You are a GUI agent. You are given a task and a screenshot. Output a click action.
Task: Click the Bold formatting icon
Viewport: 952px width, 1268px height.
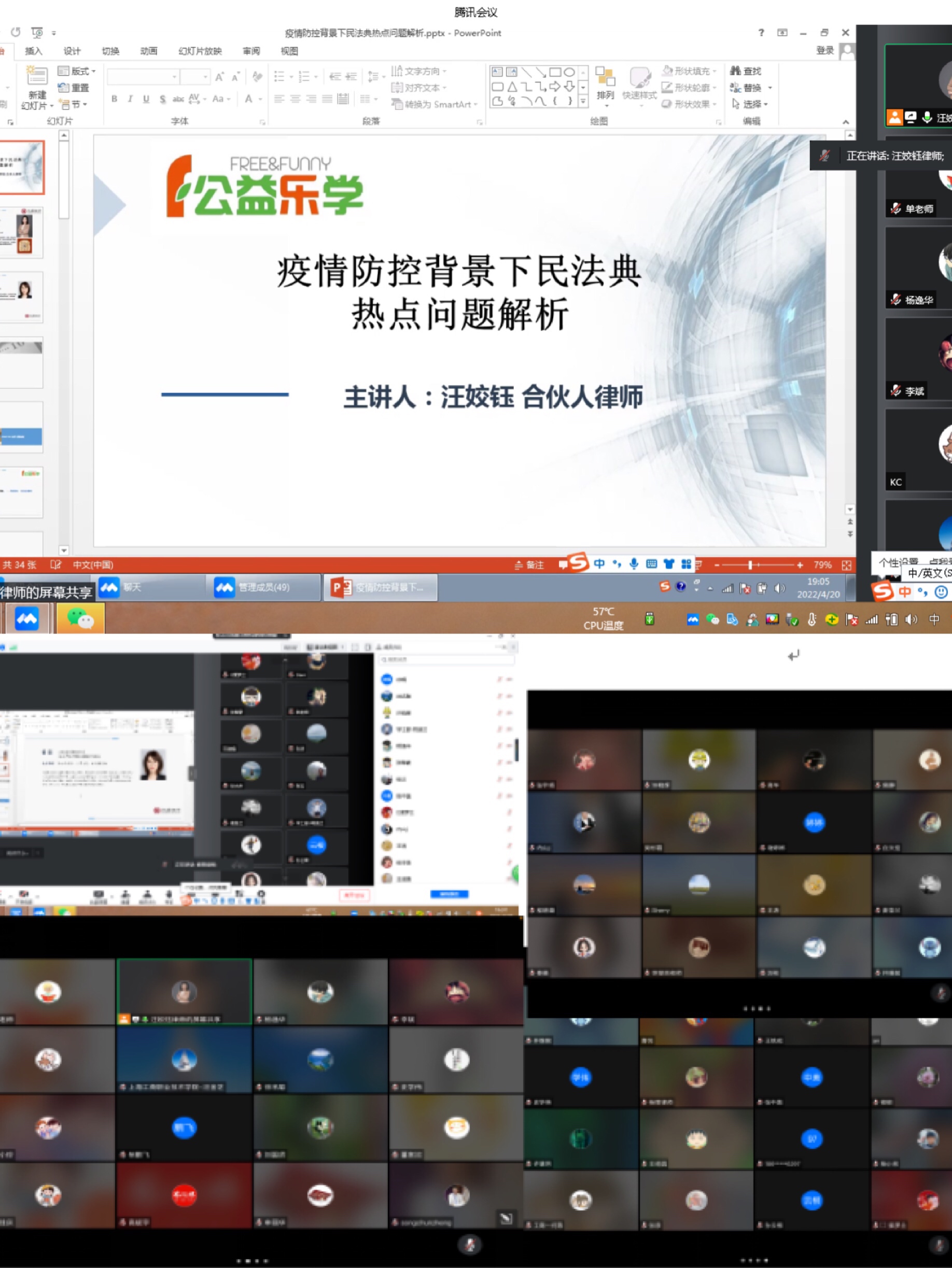[x=115, y=98]
